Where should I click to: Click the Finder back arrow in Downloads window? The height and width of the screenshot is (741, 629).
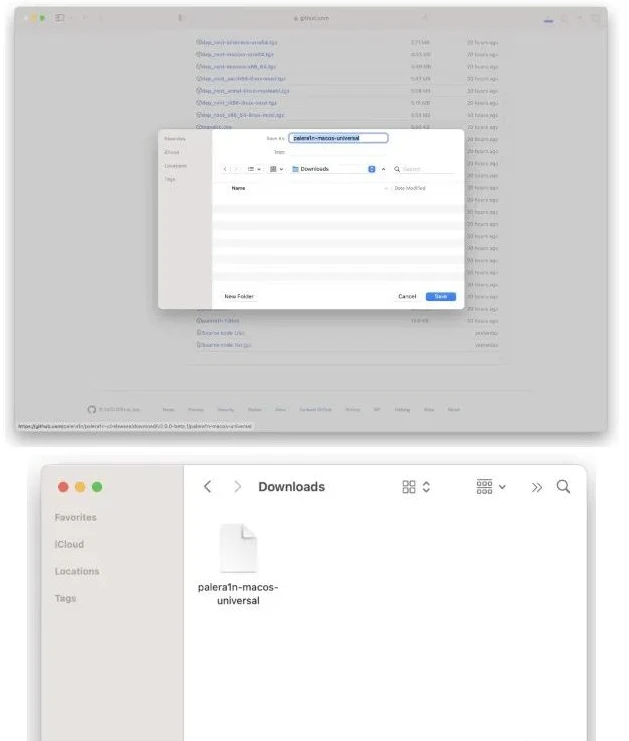pyautogui.click(x=207, y=486)
